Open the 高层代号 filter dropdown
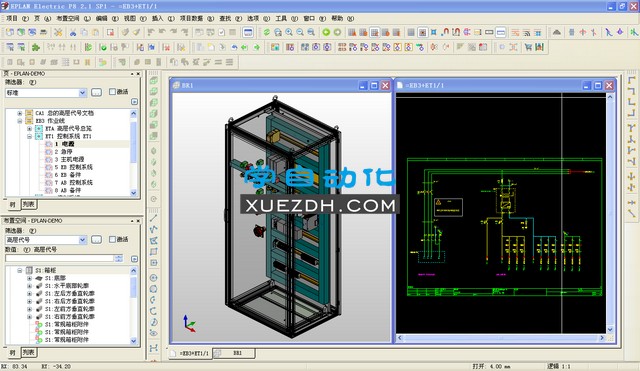This screenshot has height=371, width=640. [82, 240]
